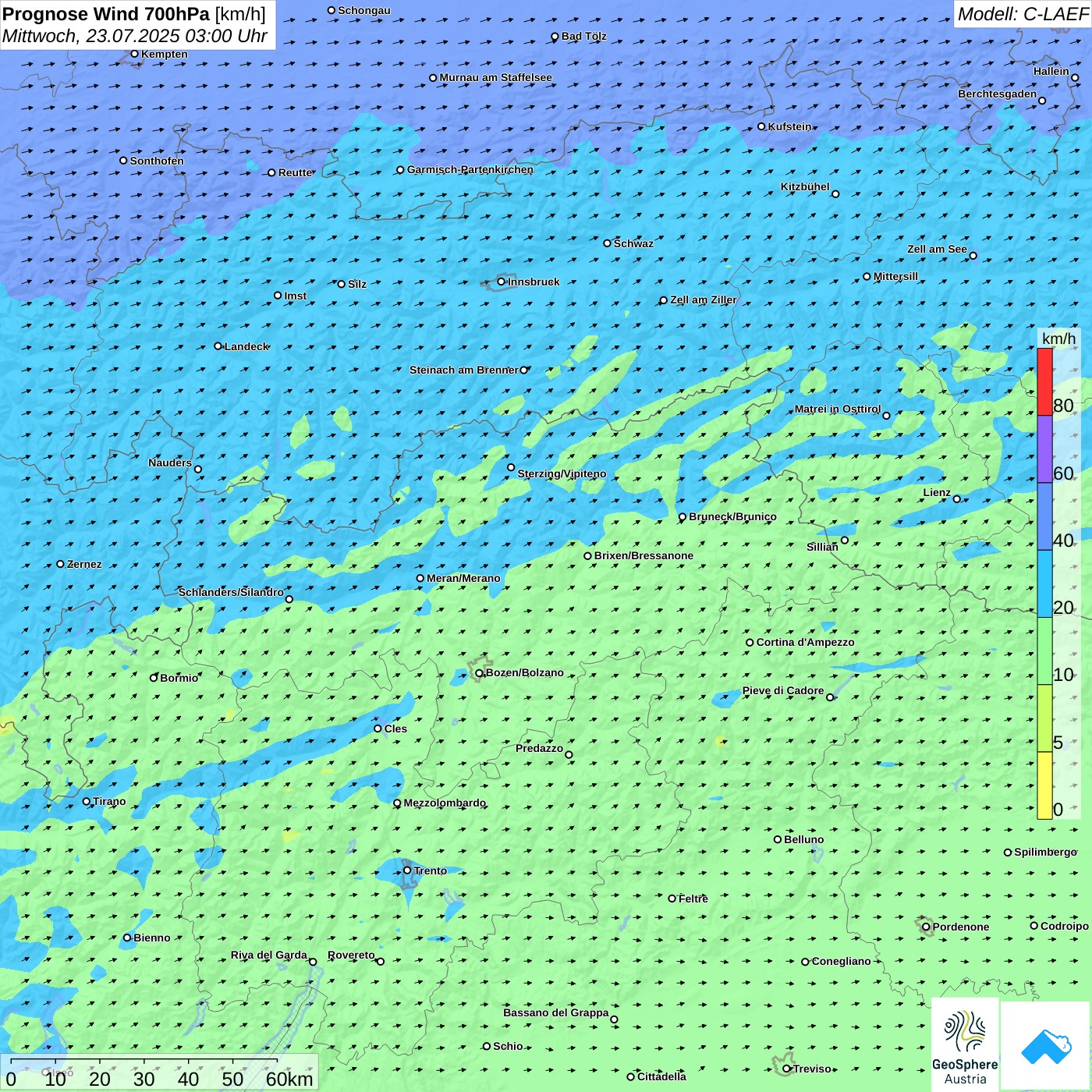Click the yellow 0-5 km/h legend color
1092x1092 pixels.
point(1044,785)
